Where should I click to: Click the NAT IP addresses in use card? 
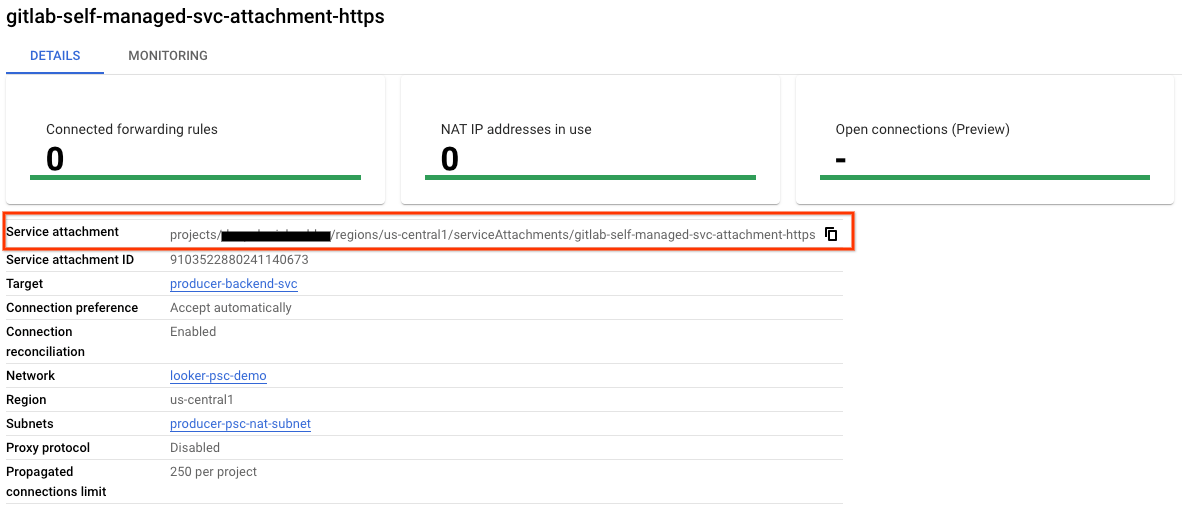pyautogui.click(x=590, y=140)
